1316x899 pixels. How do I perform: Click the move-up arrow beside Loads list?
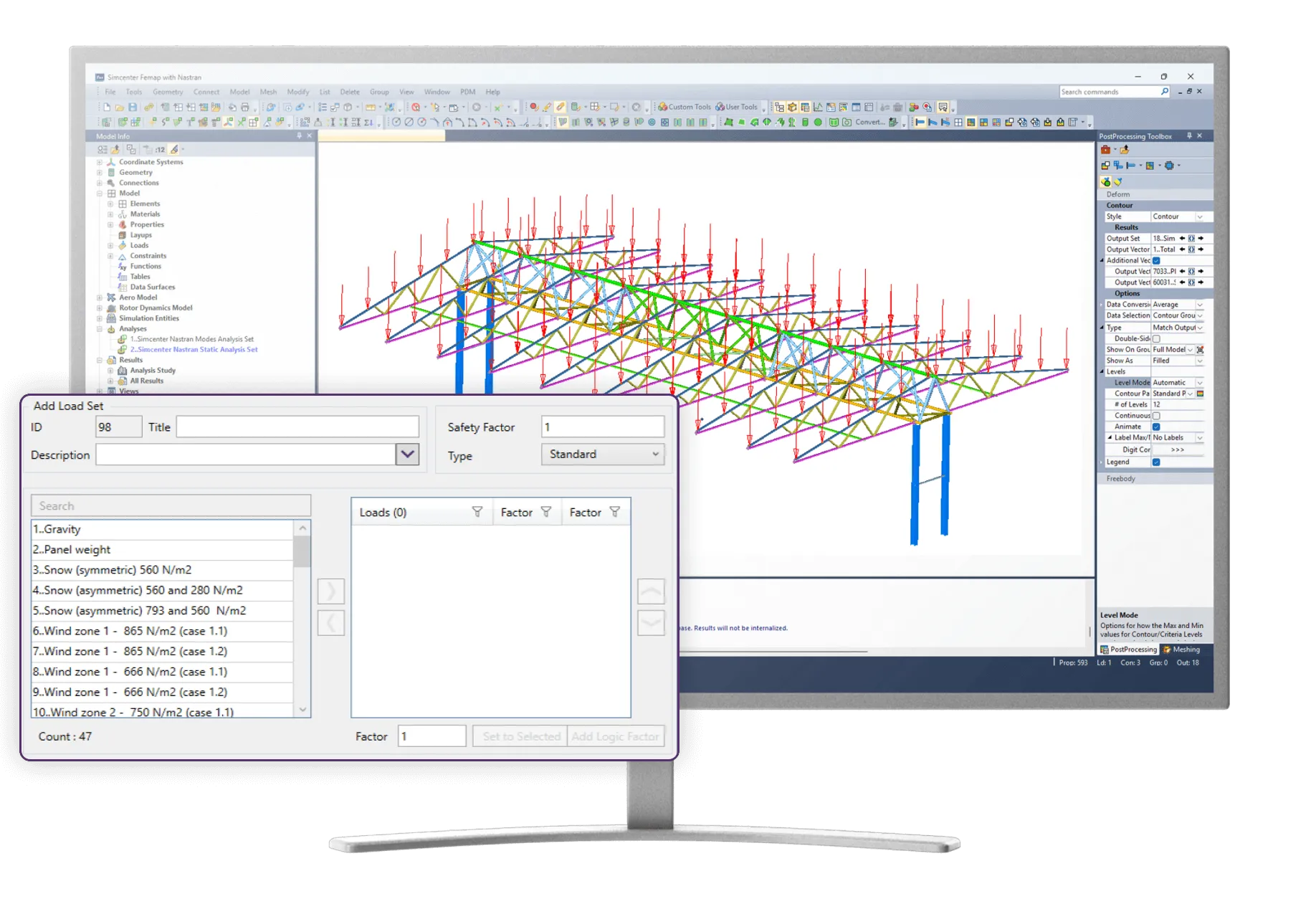(651, 591)
